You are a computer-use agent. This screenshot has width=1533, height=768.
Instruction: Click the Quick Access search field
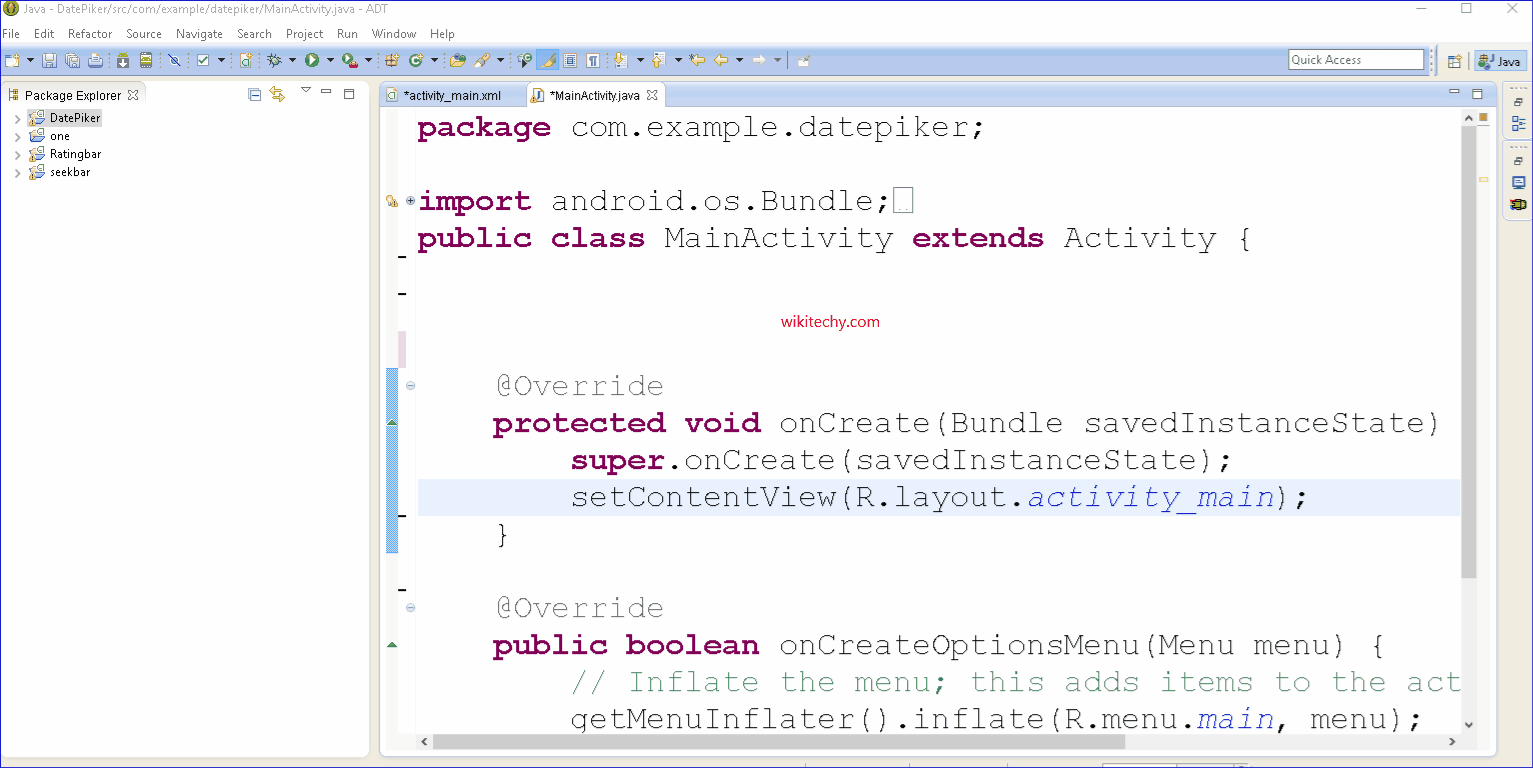click(1355, 60)
